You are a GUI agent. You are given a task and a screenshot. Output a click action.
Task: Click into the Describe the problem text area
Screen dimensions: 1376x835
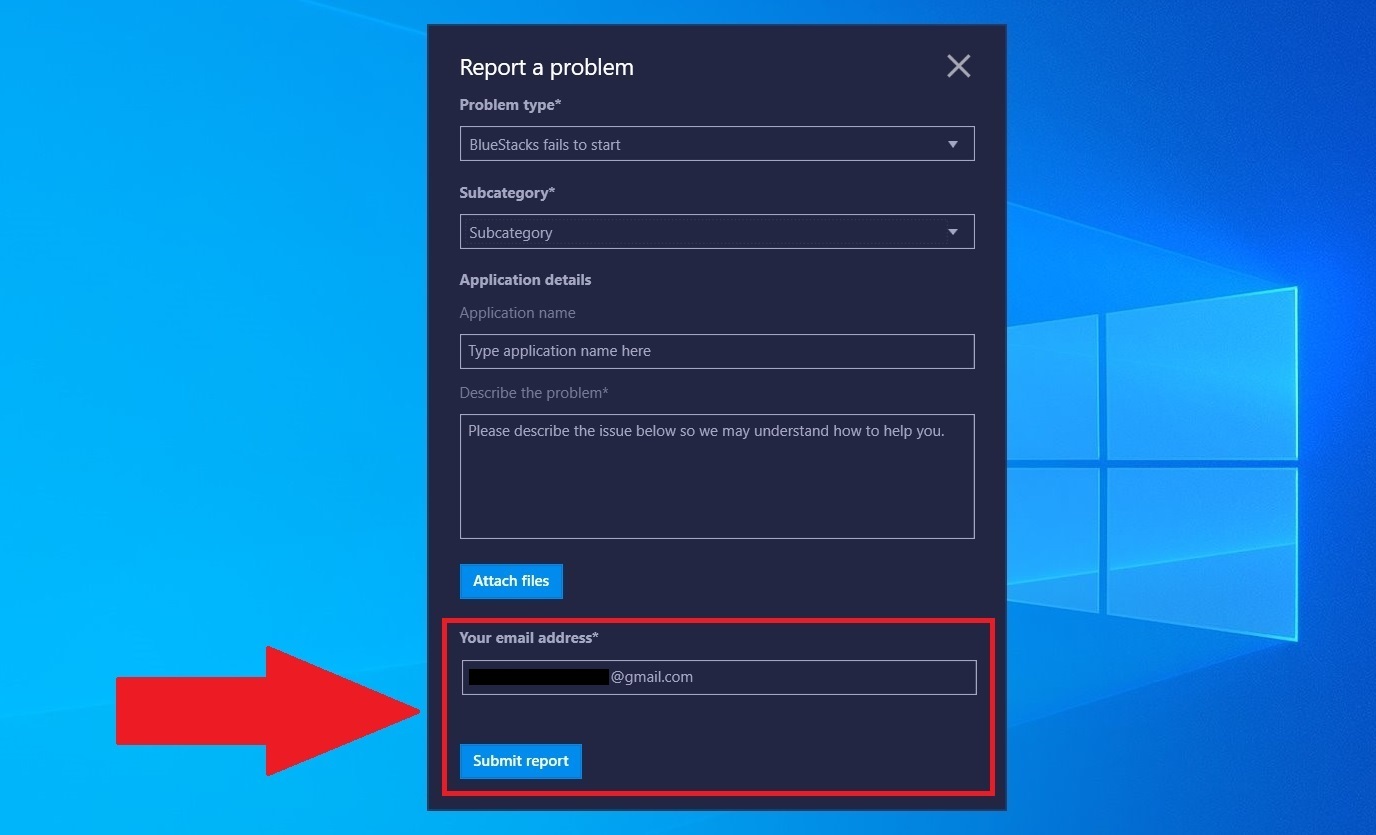[x=717, y=476]
